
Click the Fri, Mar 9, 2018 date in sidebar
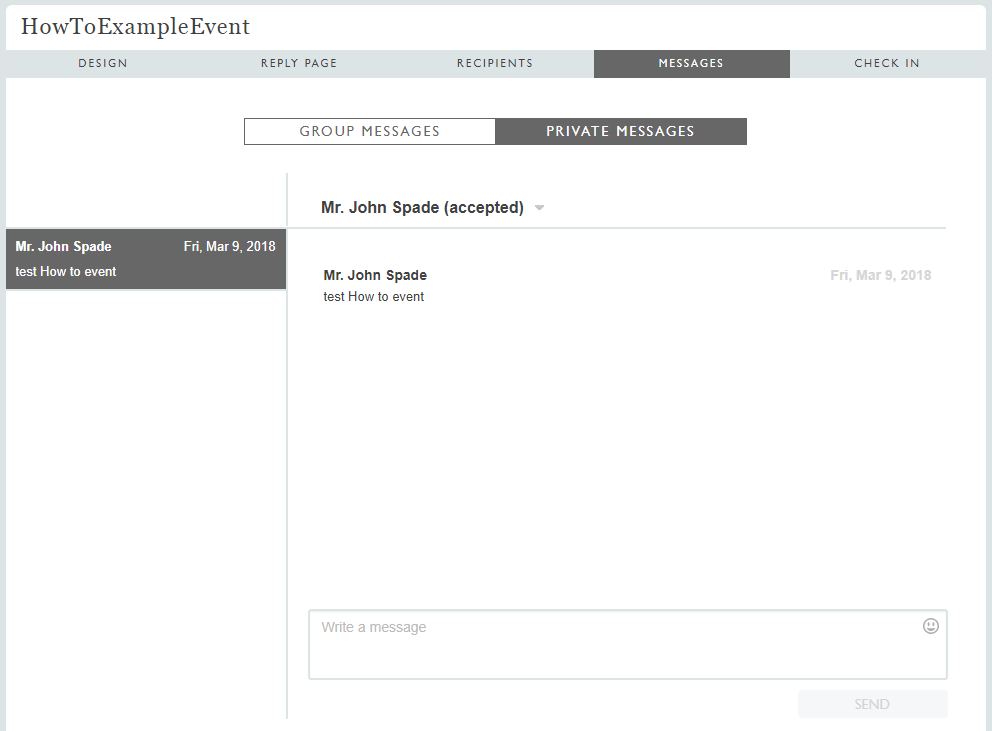pyautogui.click(x=229, y=247)
